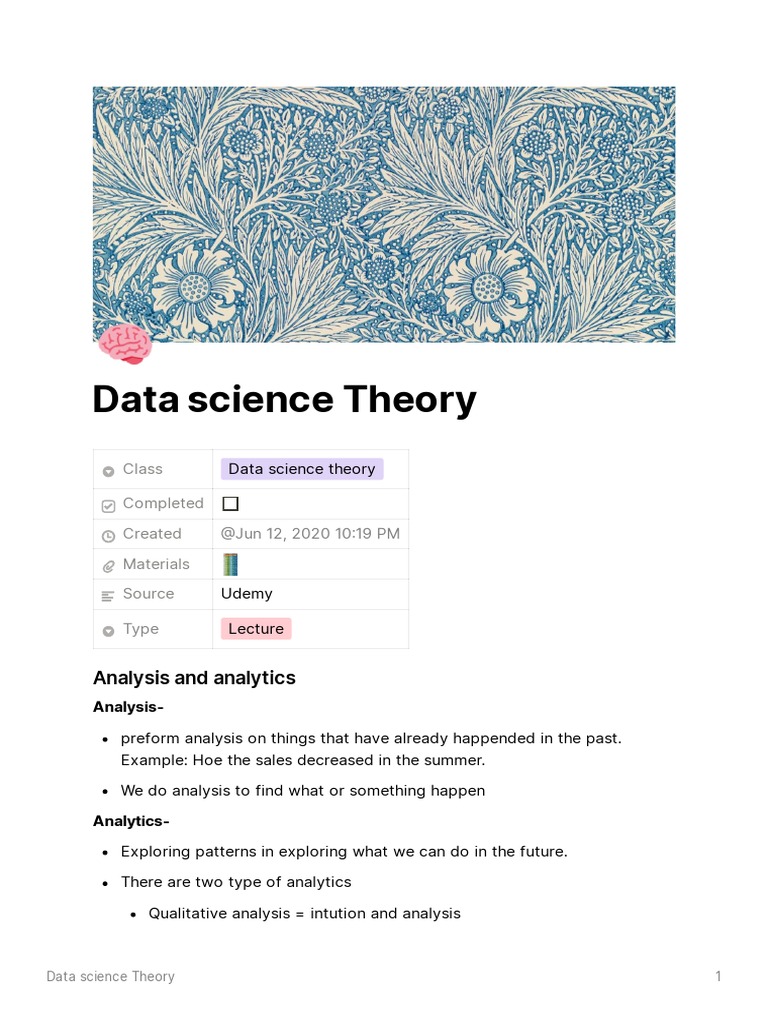This screenshot has width=768, height=1024.
Task: Click the floral cover image
Action: (384, 214)
